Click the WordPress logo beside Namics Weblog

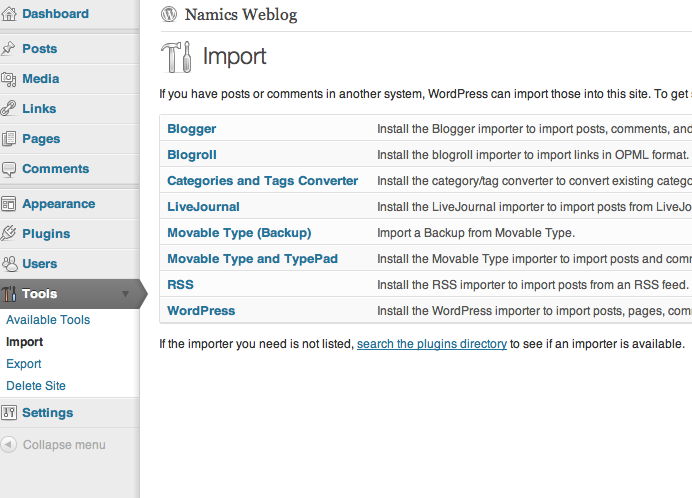pos(169,14)
